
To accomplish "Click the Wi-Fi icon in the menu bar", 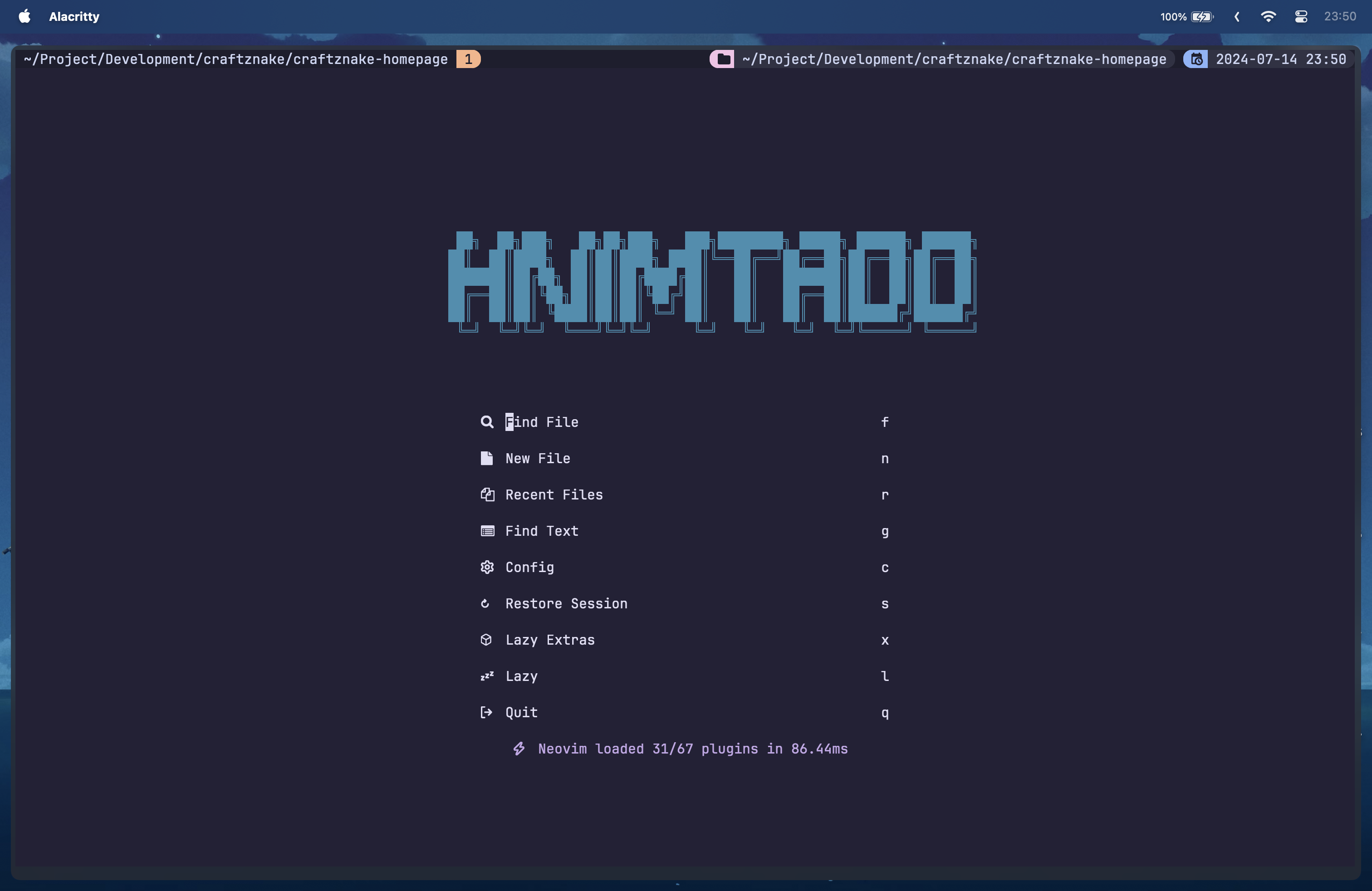I will tap(1268, 16).
